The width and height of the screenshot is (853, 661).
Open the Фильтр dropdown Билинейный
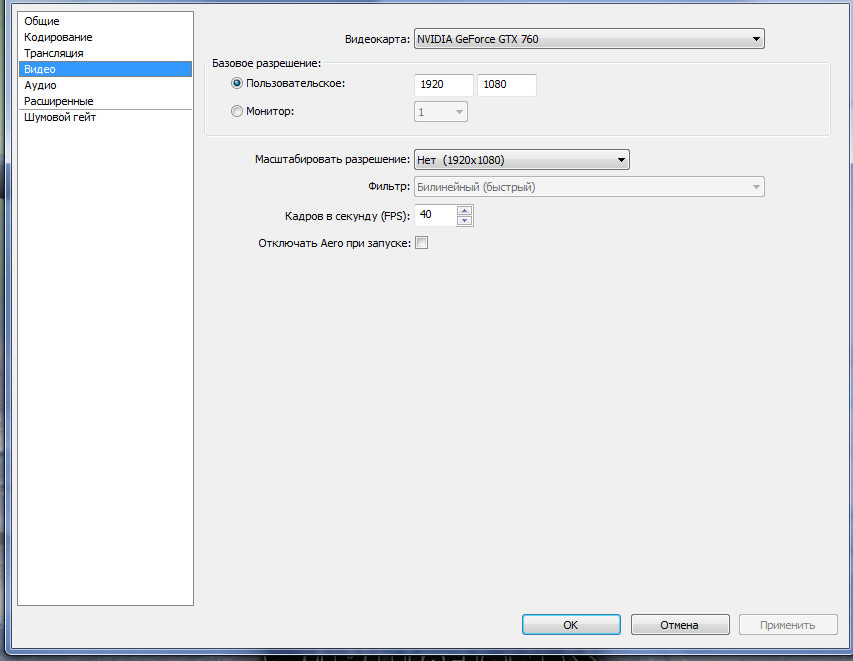[x=589, y=187]
